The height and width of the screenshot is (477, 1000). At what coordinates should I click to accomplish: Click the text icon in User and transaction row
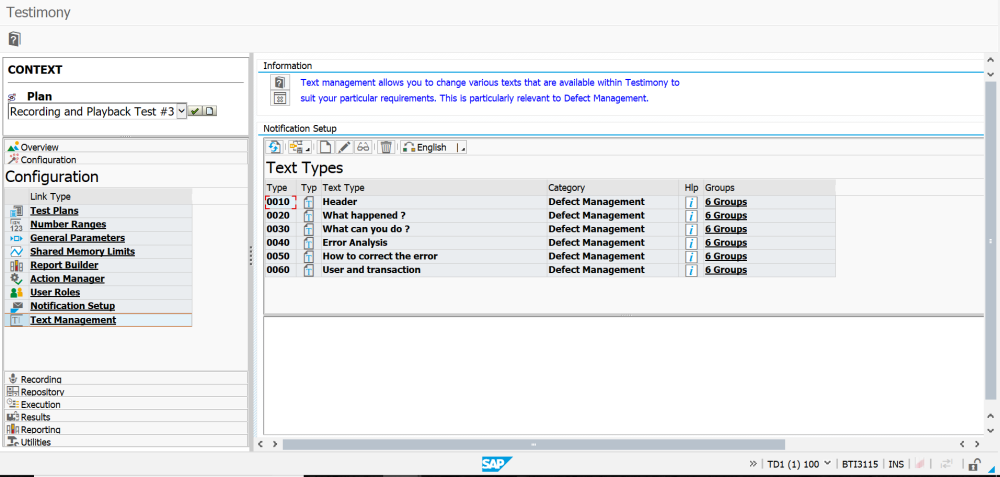pos(309,270)
